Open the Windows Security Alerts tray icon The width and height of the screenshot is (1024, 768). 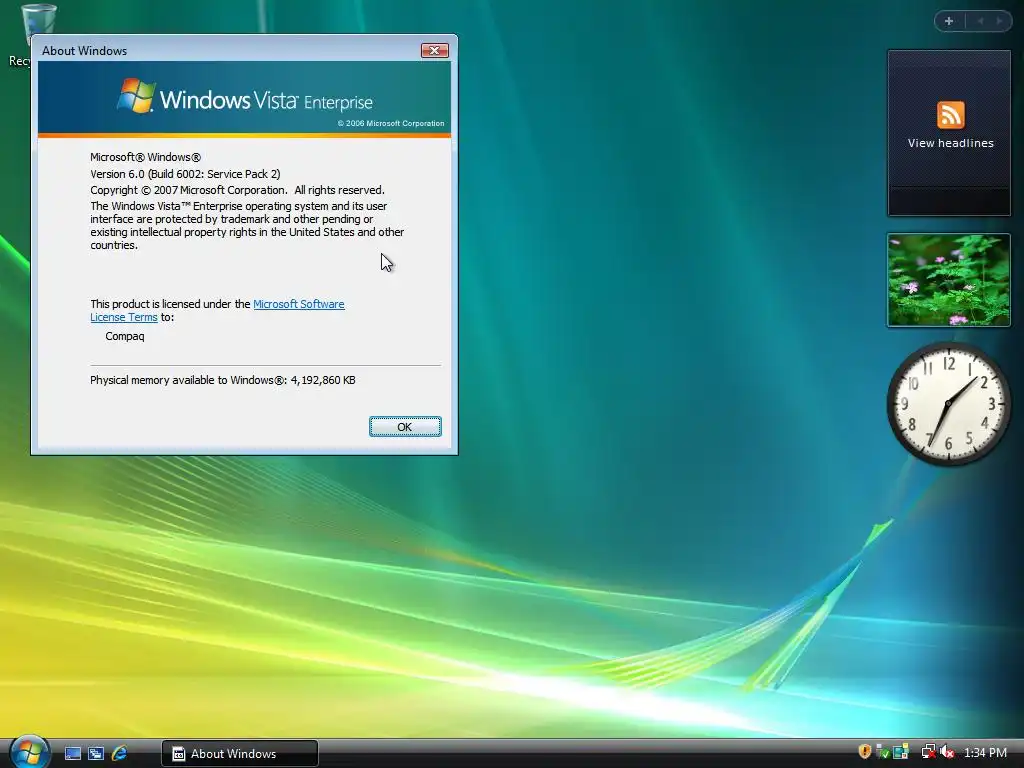tap(864, 752)
